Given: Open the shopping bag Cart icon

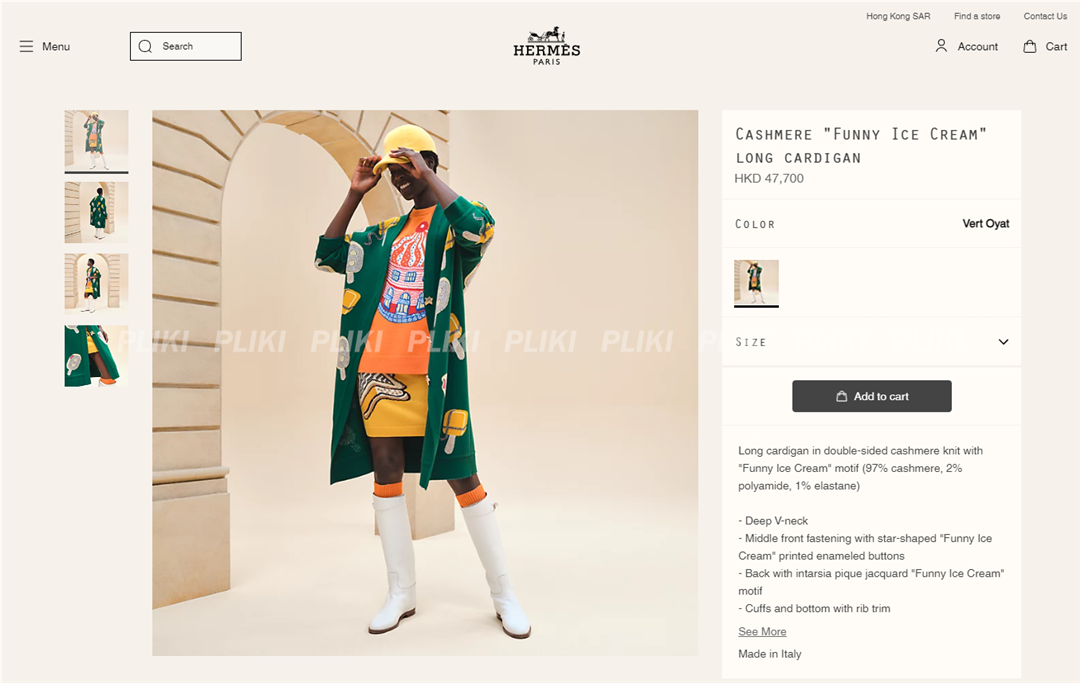Looking at the screenshot, I should [1030, 46].
